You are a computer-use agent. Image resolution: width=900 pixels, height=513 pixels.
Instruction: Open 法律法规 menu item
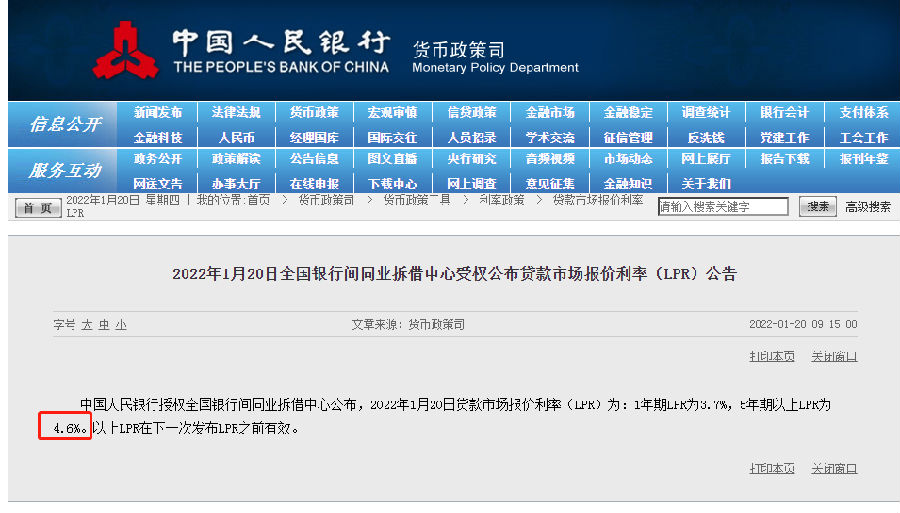tap(236, 112)
